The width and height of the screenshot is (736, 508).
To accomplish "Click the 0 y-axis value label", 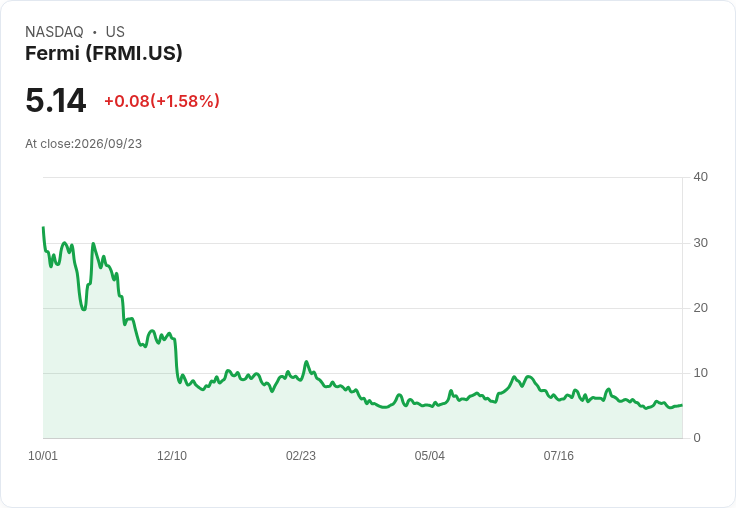I will (697, 438).
